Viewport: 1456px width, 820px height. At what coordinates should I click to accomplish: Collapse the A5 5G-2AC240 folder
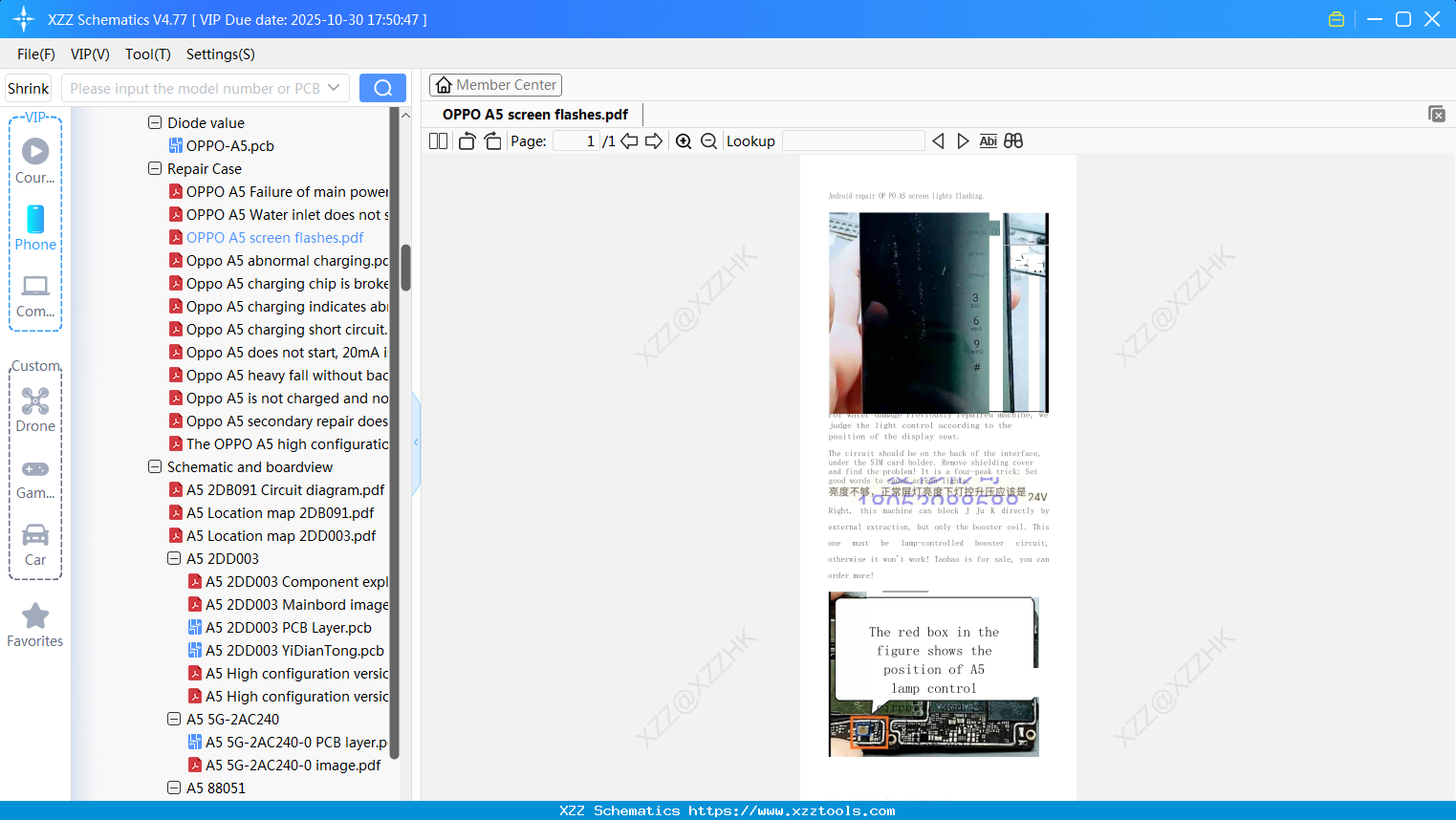click(174, 719)
